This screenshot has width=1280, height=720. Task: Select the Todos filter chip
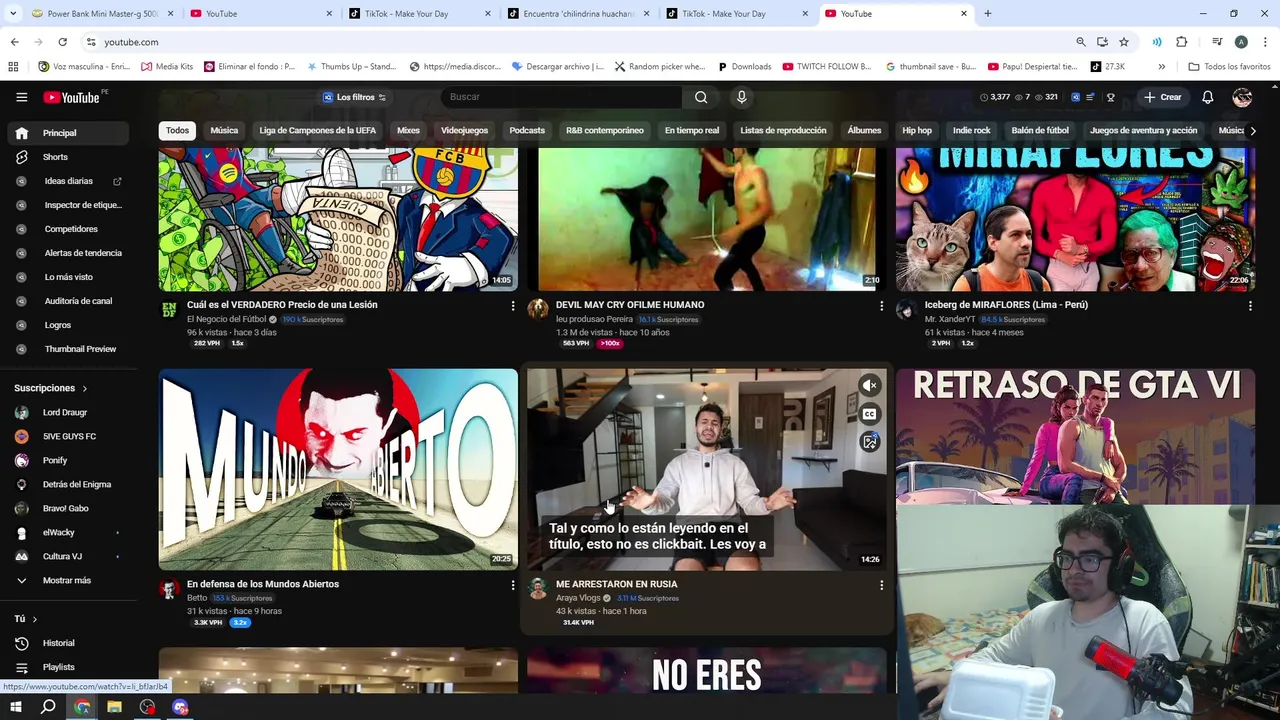click(177, 131)
